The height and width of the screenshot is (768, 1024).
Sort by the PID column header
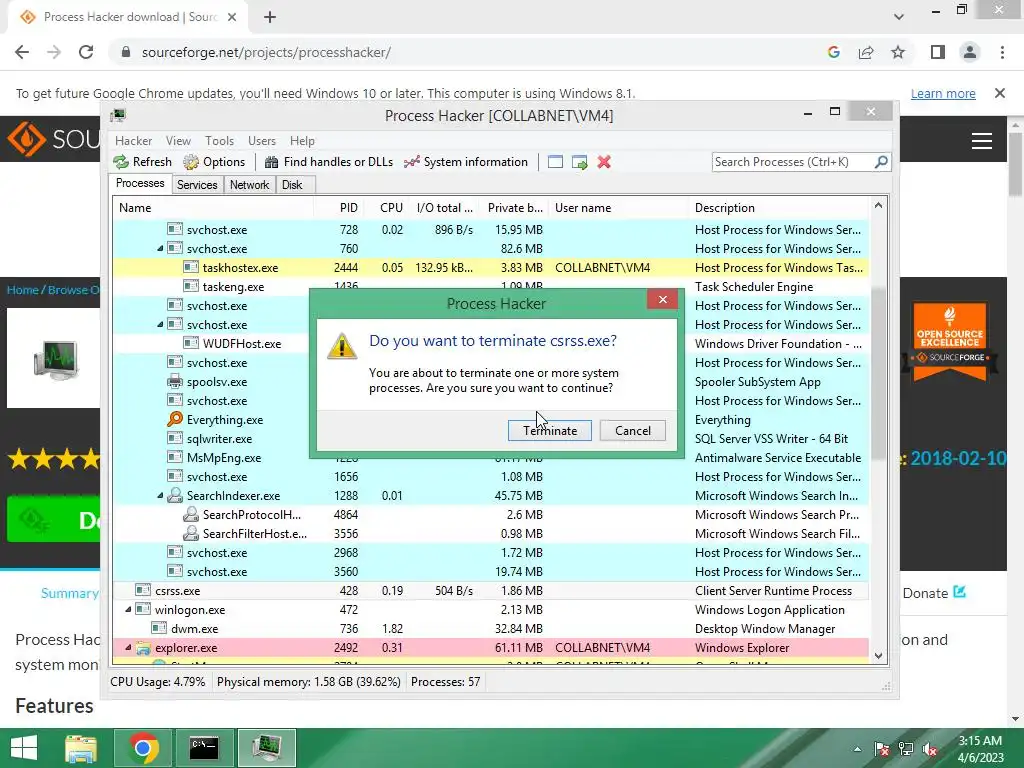[349, 208]
